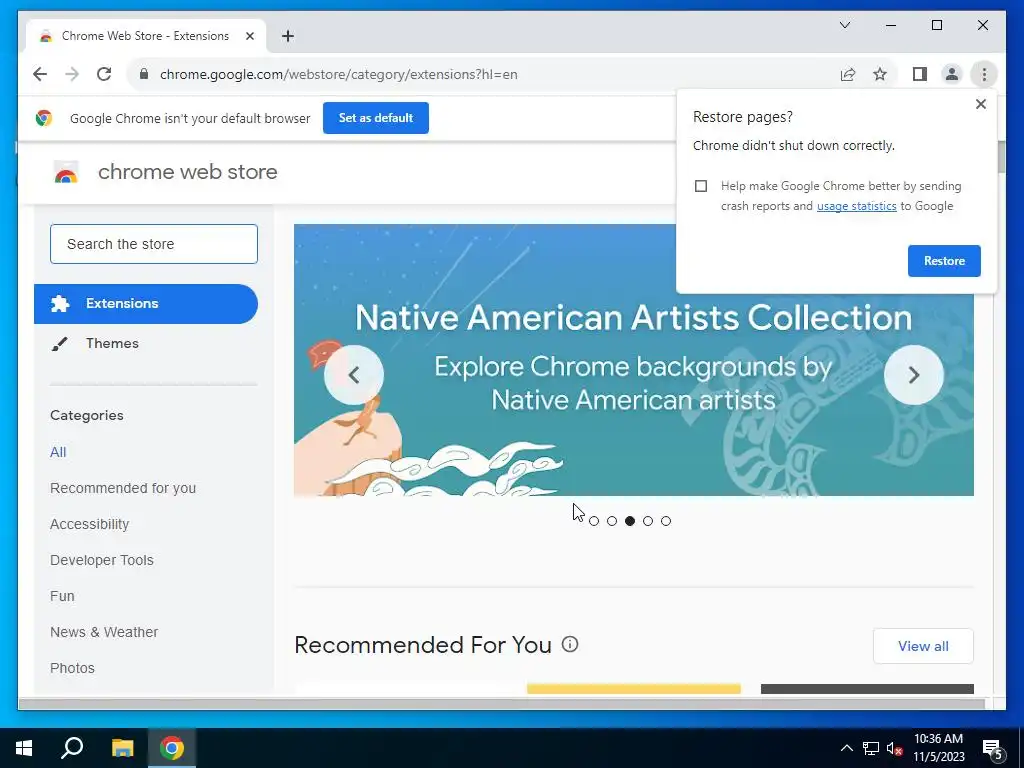Screen dimensions: 1024x768
Task: Choose the Photos category
Action: (72, 667)
